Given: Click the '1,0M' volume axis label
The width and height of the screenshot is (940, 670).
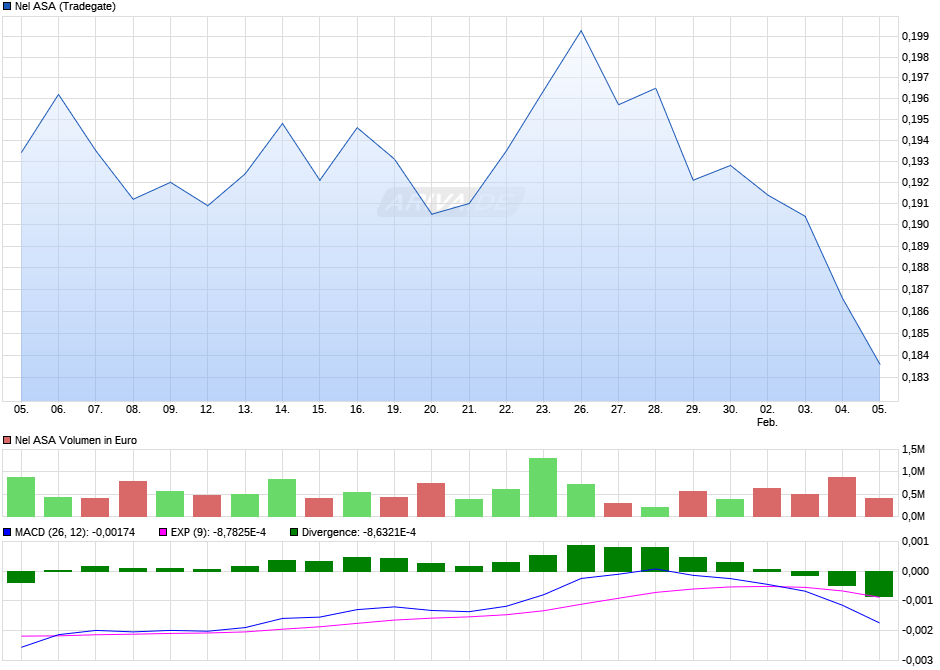Looking at the screenshot, I should 914,472.
